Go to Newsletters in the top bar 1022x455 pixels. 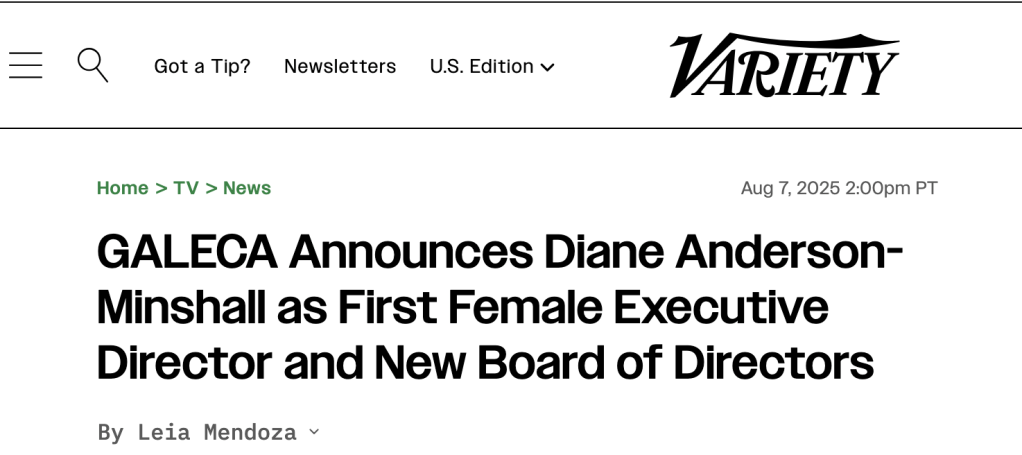(x=340, y=66)
